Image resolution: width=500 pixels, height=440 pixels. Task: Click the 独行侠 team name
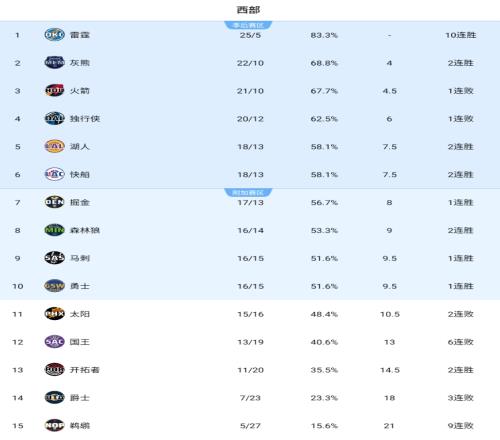[85, 119]
